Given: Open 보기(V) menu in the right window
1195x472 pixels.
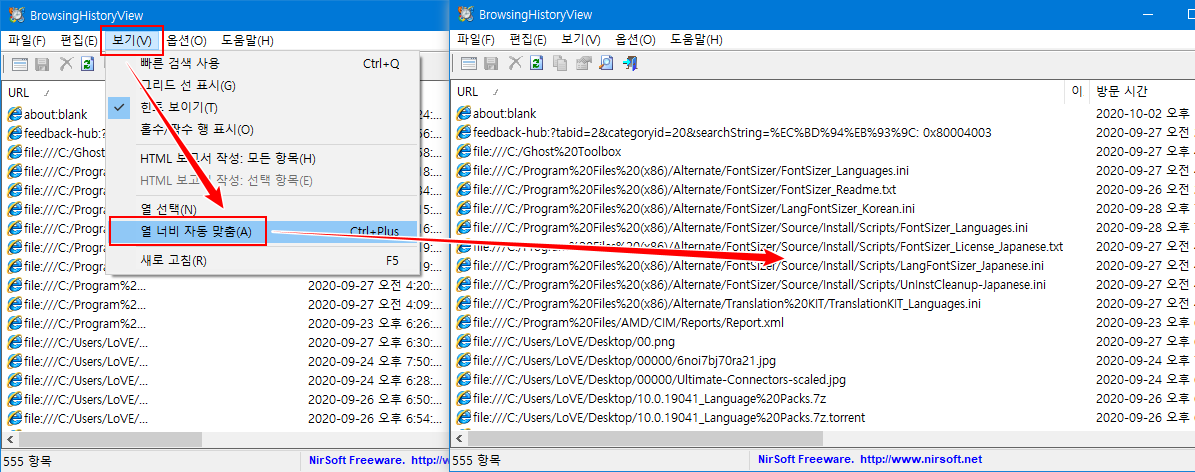Looking at the screenshot, I should coord(581,40).
